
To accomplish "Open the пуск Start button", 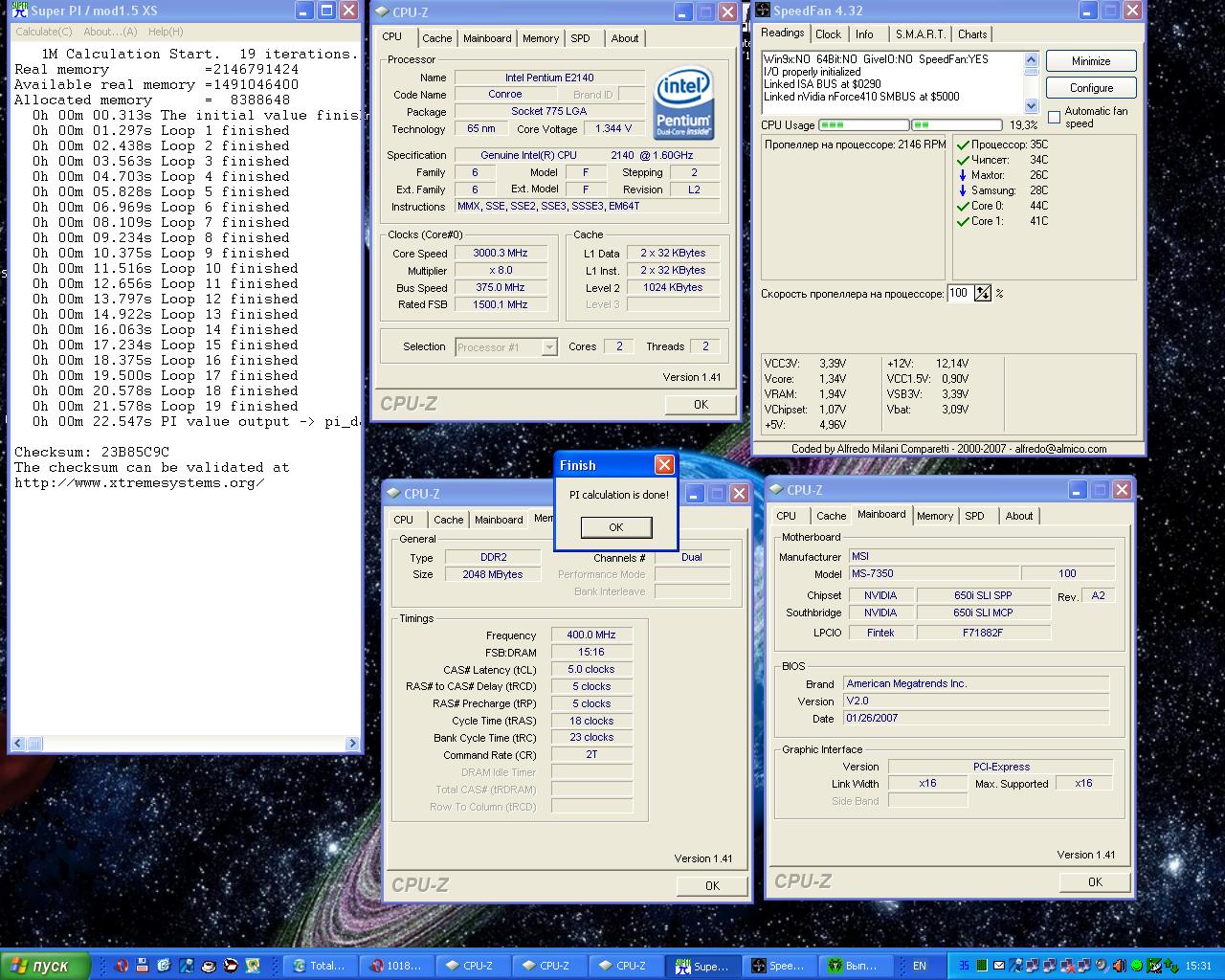I will click(x=46, y=966).
